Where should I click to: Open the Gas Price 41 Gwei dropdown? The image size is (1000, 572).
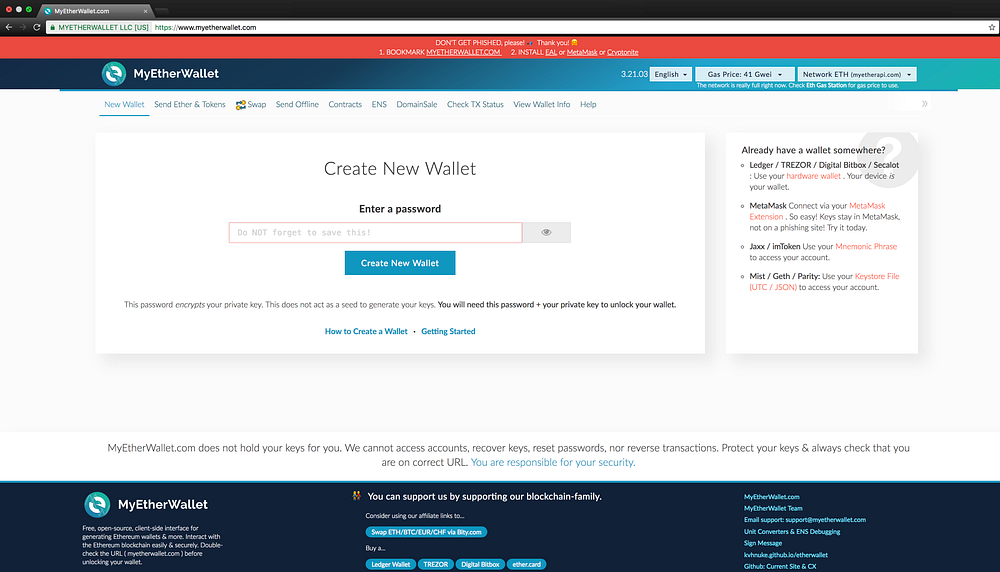745,74
